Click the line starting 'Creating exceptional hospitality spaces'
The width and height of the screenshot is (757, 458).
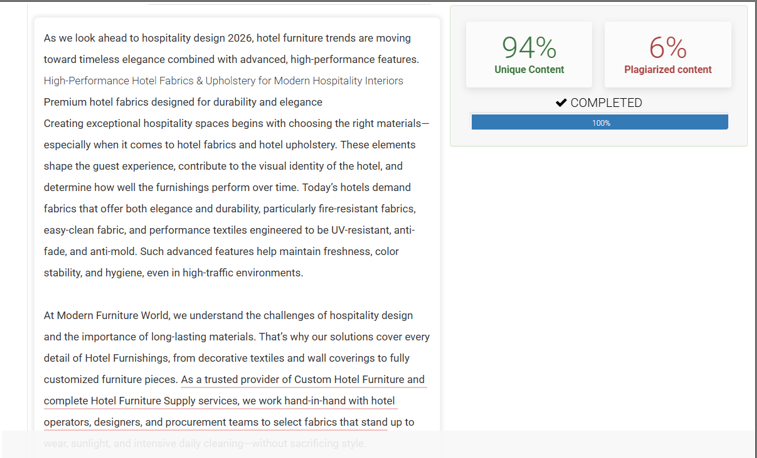point(236,123)
